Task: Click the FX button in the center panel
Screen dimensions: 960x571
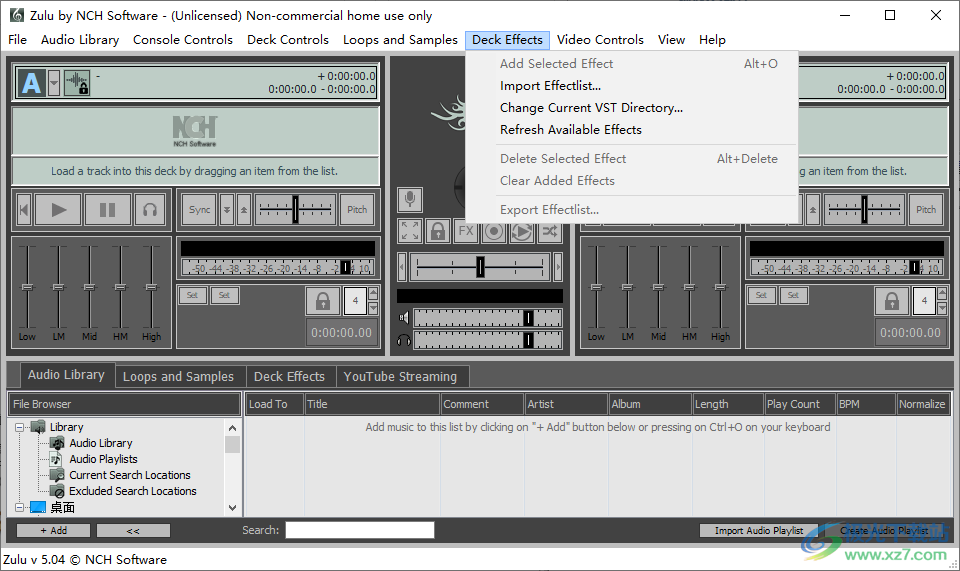Action: (466, 232)
